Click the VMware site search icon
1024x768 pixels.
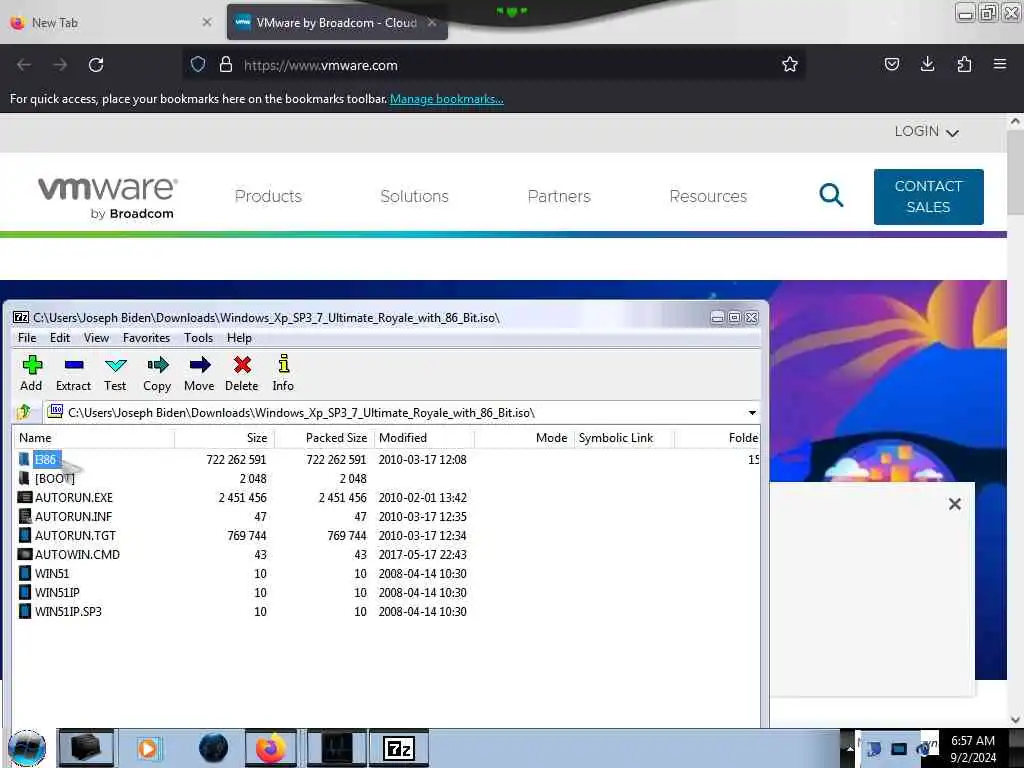coord(831,195)
